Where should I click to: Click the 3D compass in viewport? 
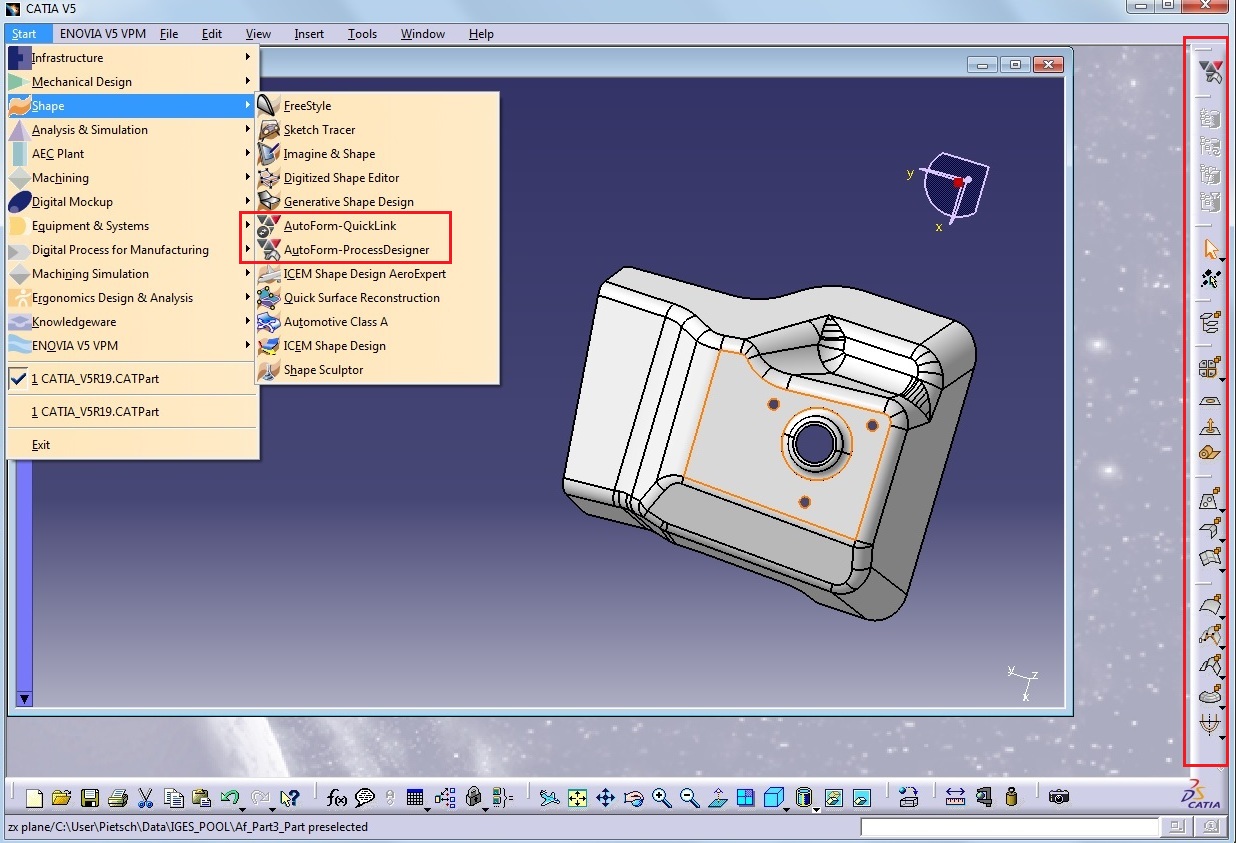955,186
